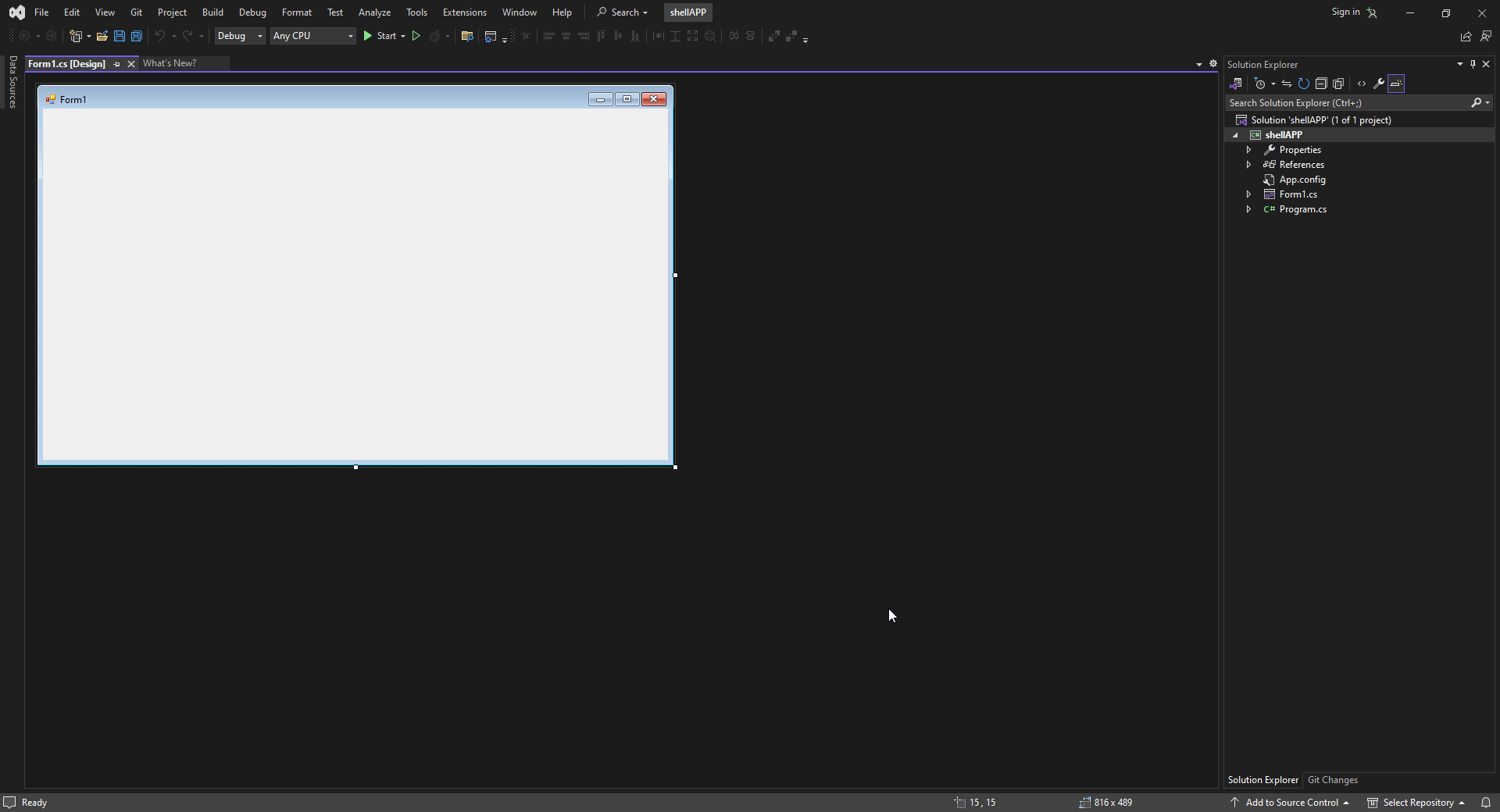Open Properties with the wrench icon
Image resolution: width=1500 pixels, height=812 pixels.
[1379, 84]
